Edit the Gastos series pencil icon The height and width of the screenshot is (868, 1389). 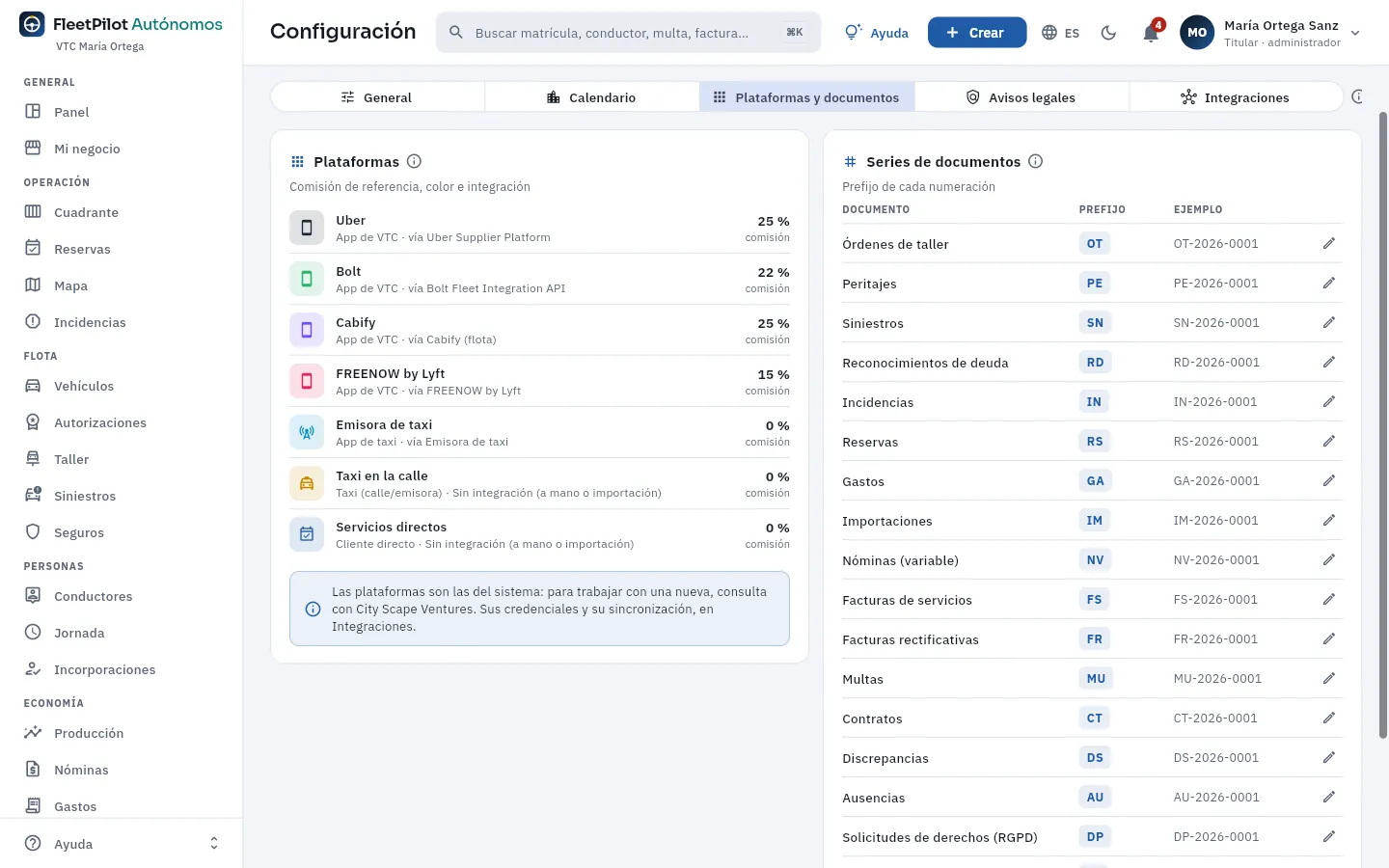coord(1329,481)
